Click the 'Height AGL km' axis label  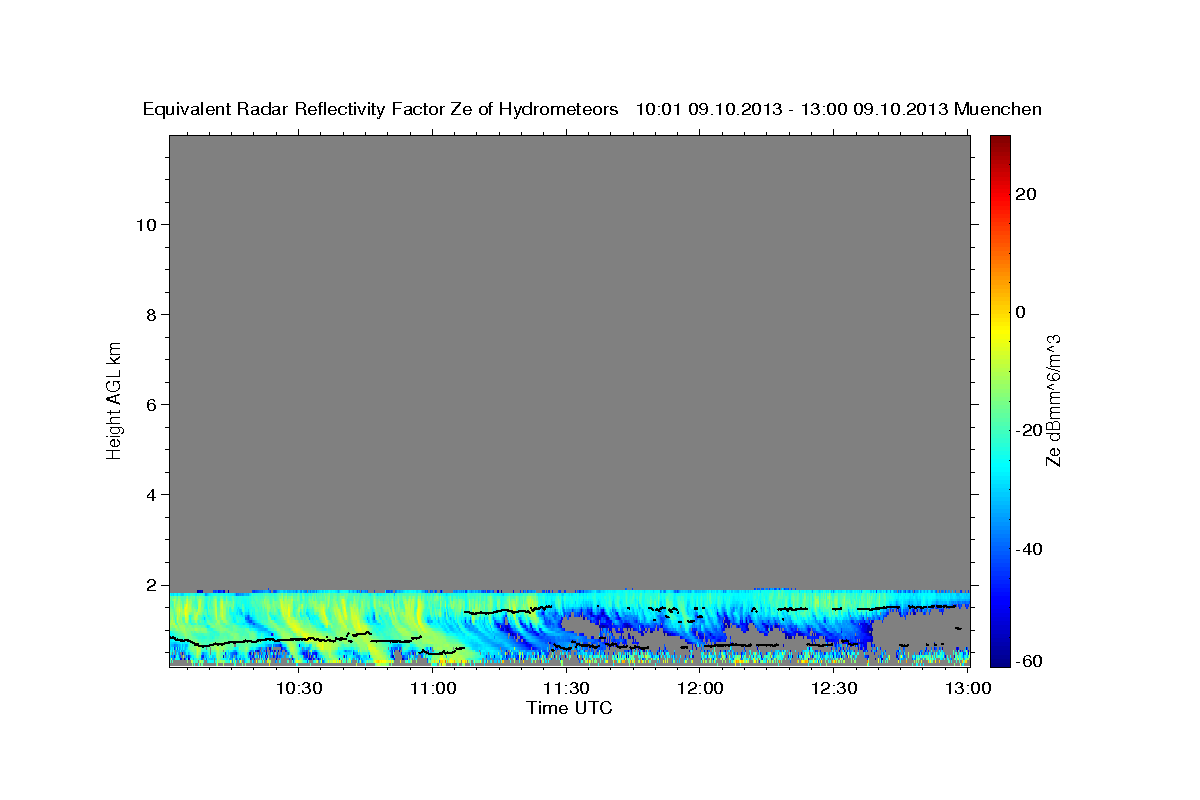click(114, 399)
